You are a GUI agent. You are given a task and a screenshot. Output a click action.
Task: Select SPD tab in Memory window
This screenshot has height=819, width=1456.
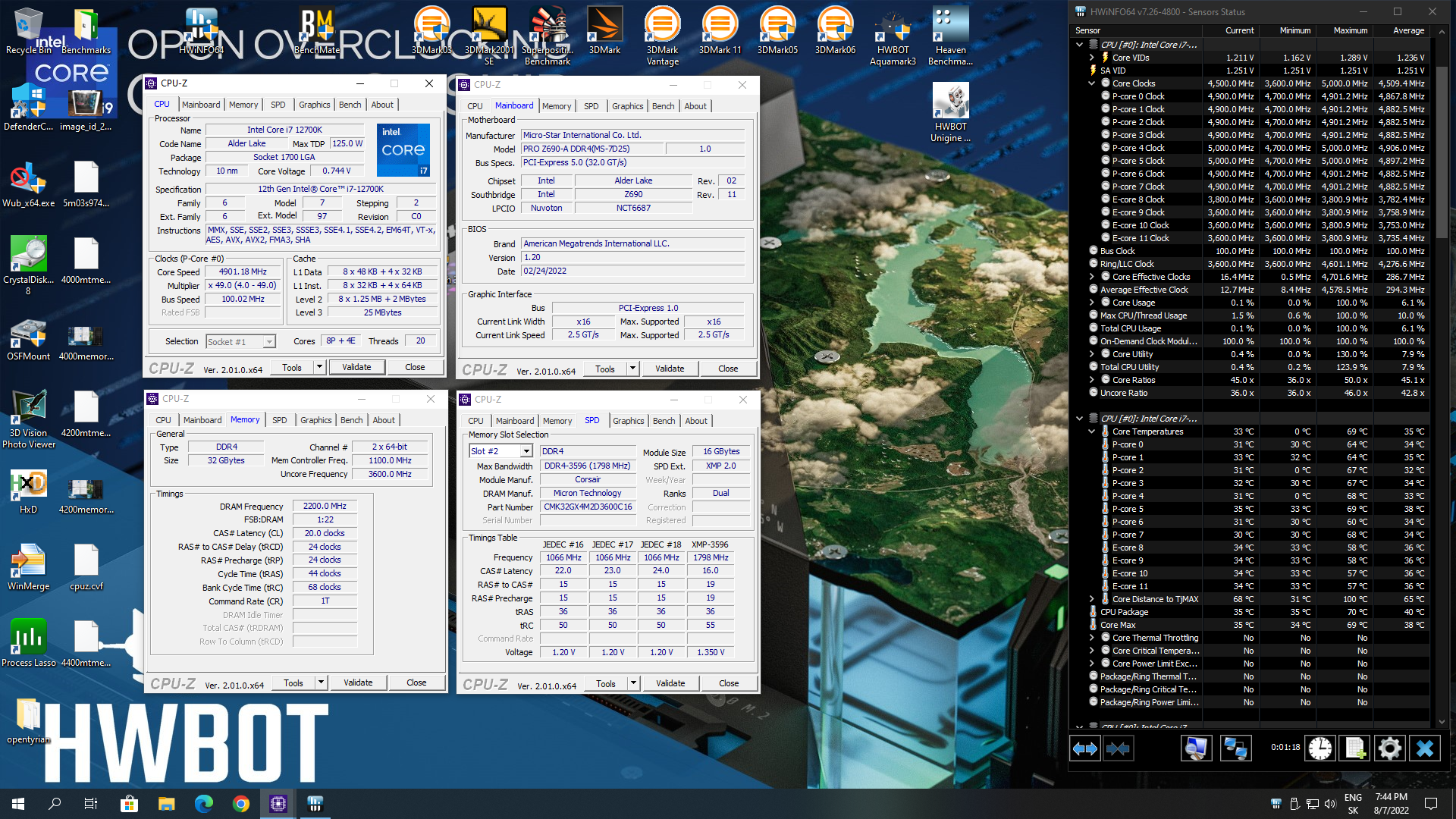280,420
